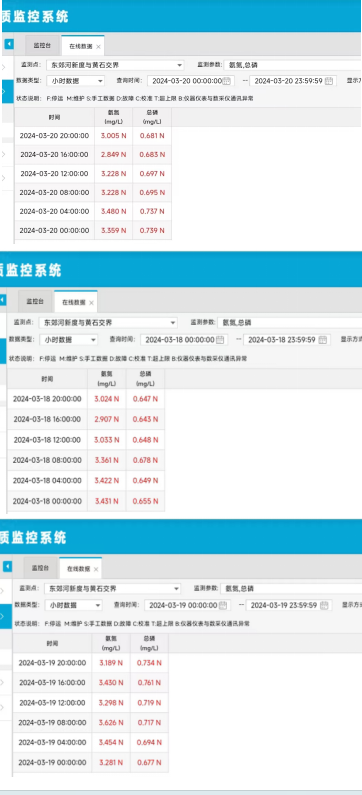Click 总磷 column header in 2024-03-19 table
Screen dimensions: 362x795
click(x=149, y=643)
